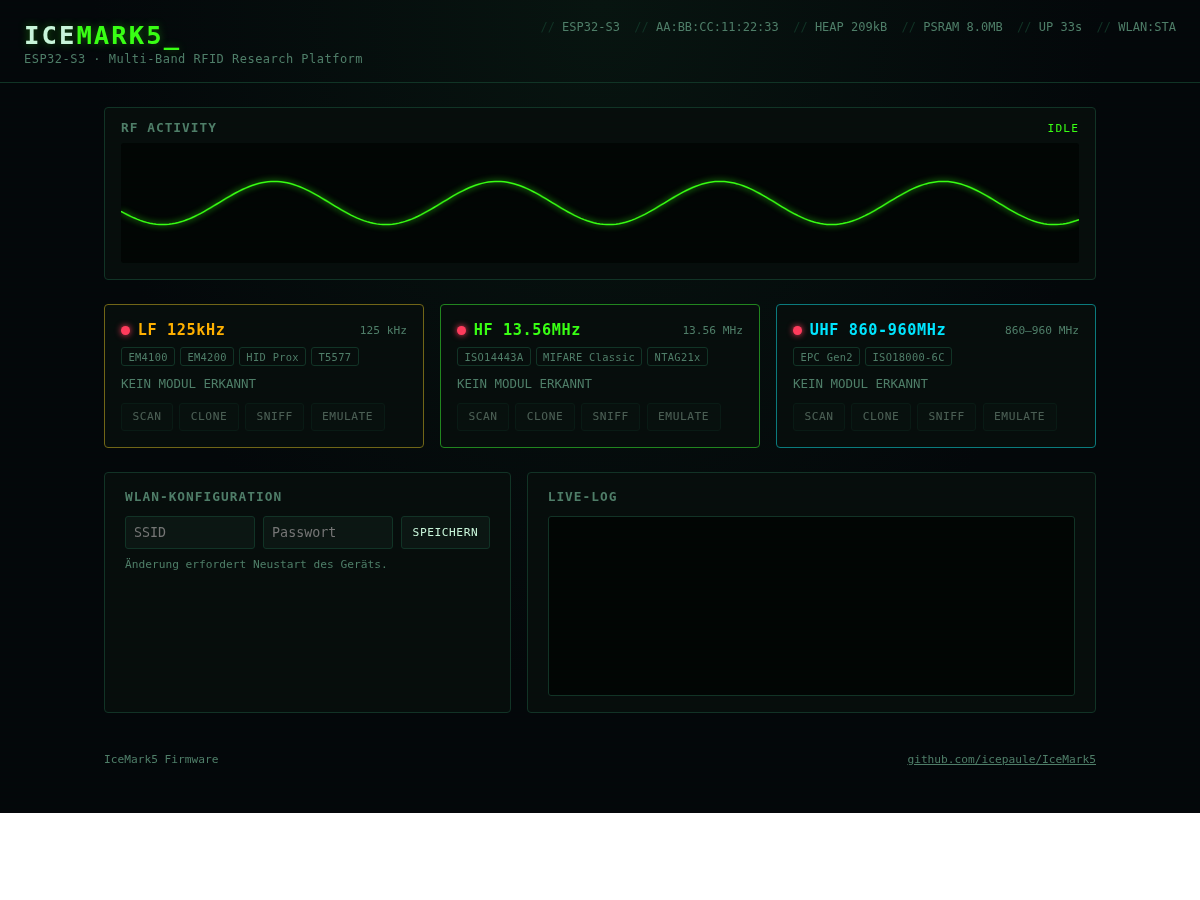
Task: Click SCAN in the HF 13.56MHz card
Action: tap(483, 417)
